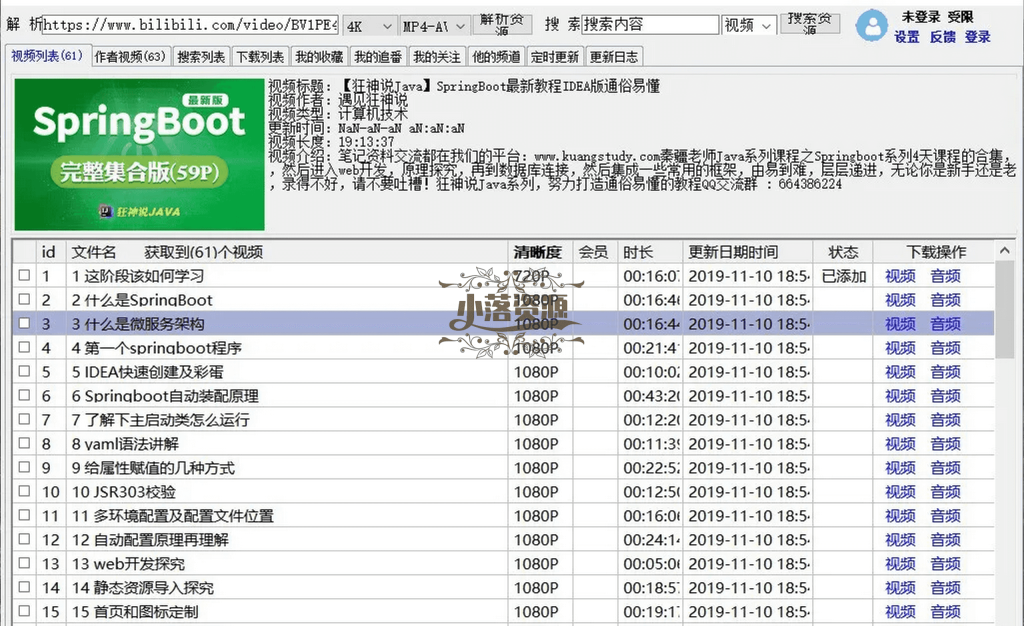Click the 搜索内容 search field
The image size is (1024, 626).
pos(650,25)
